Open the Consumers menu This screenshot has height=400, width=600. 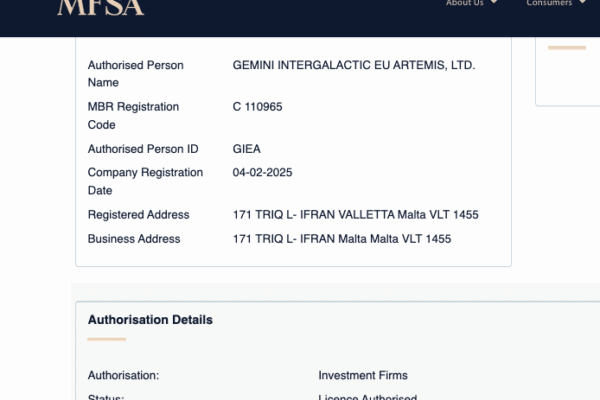[x=549, y=3]
